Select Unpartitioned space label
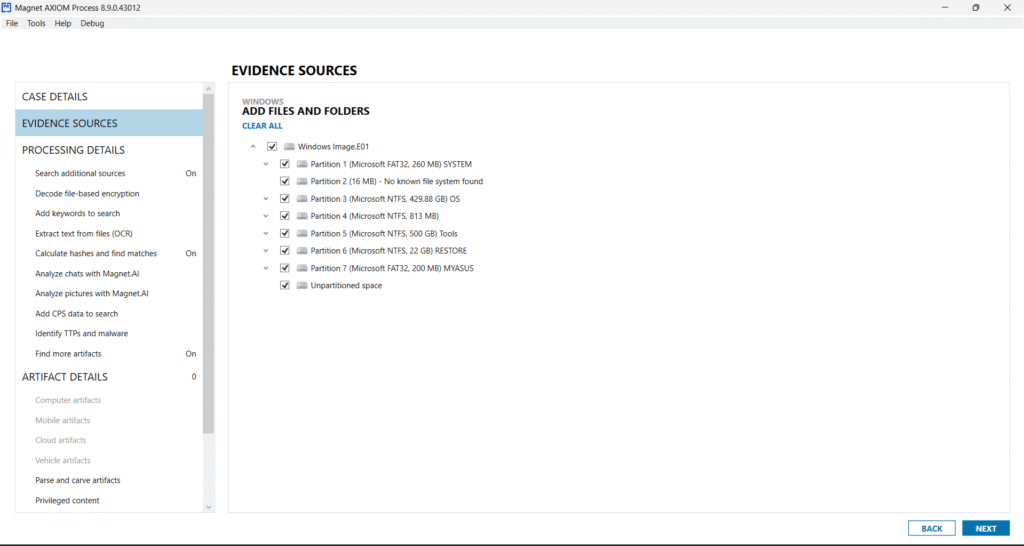 click(x=346, y=285)
